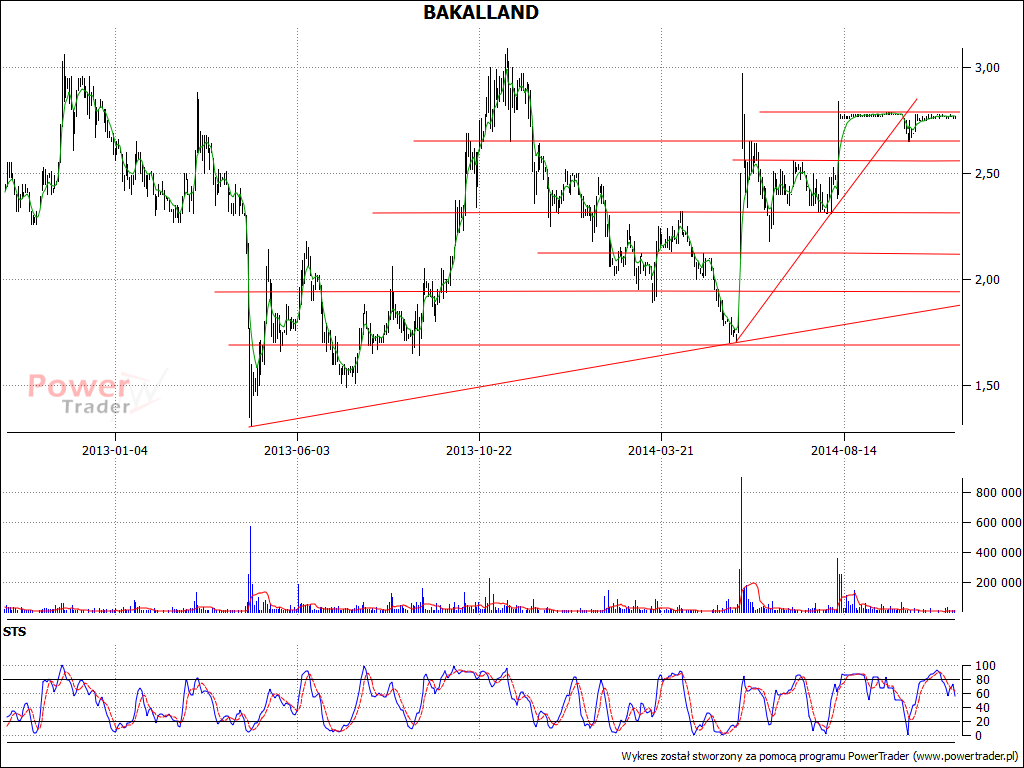The height and width of the screenshot is (768, 1024).
Task: Click the 80 stochastic scale label
Action: (984, 680)
